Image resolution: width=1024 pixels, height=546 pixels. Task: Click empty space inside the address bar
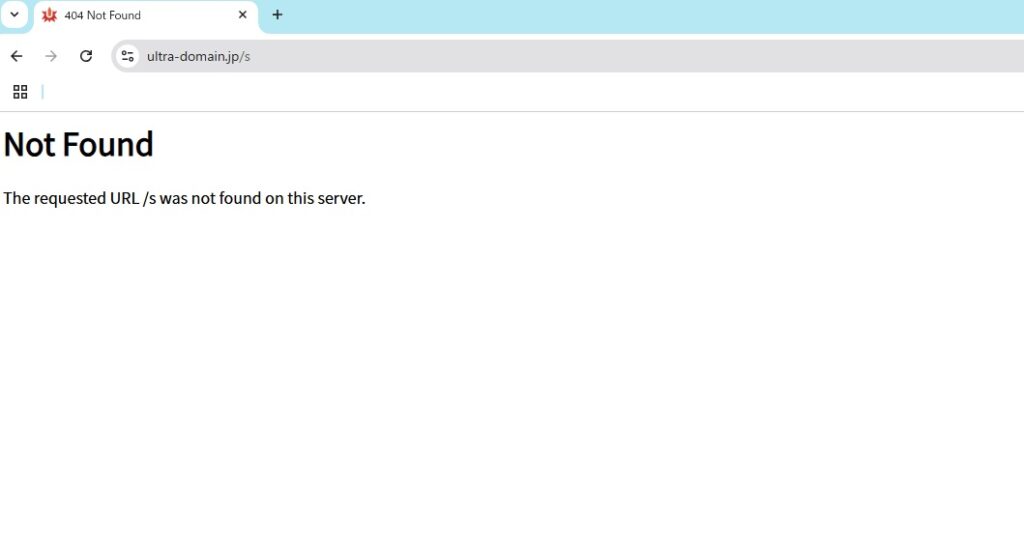(x=600, y=56)
